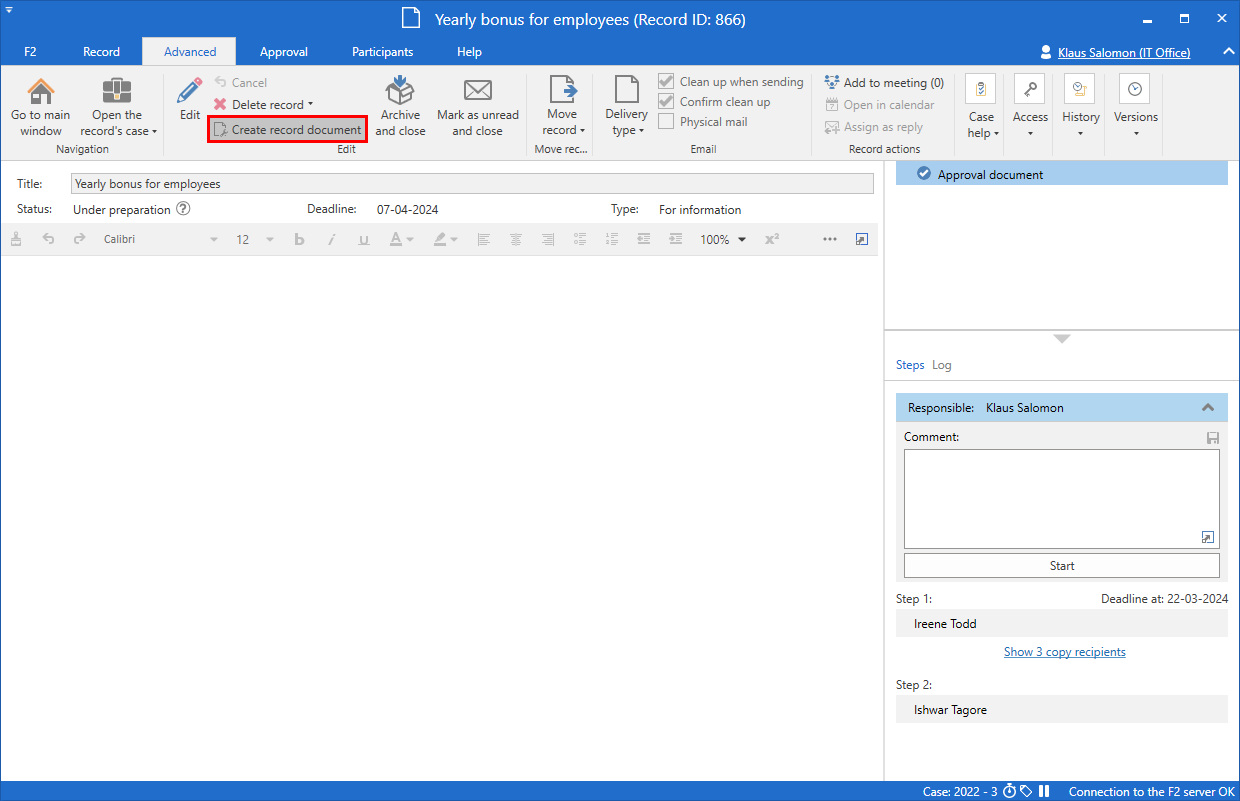Click Show 3 copy recipients link
This screenshot has height=801, width=1240.
point(1064,652)
